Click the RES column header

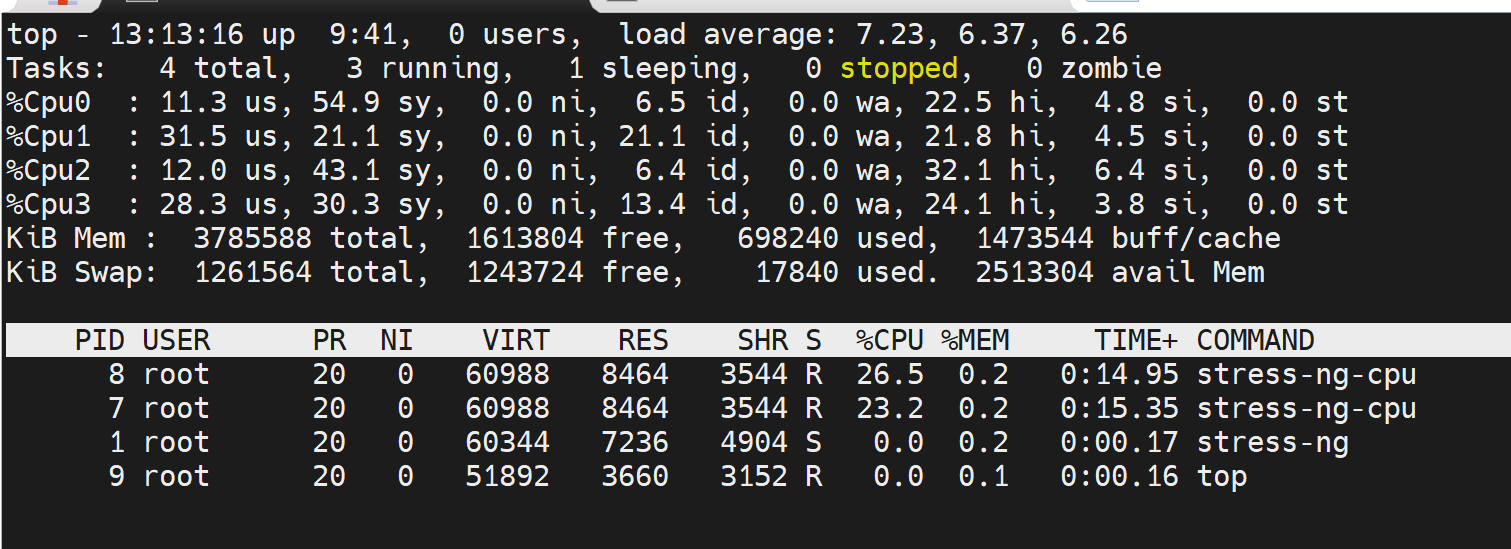click(x=642, y=341)
